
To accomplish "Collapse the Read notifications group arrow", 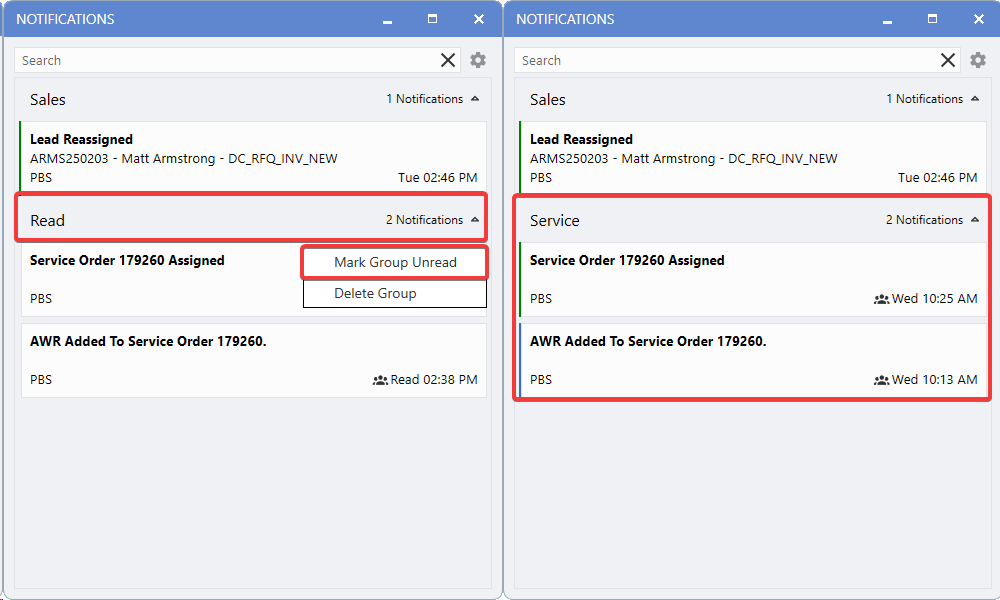I will [474, 220].
